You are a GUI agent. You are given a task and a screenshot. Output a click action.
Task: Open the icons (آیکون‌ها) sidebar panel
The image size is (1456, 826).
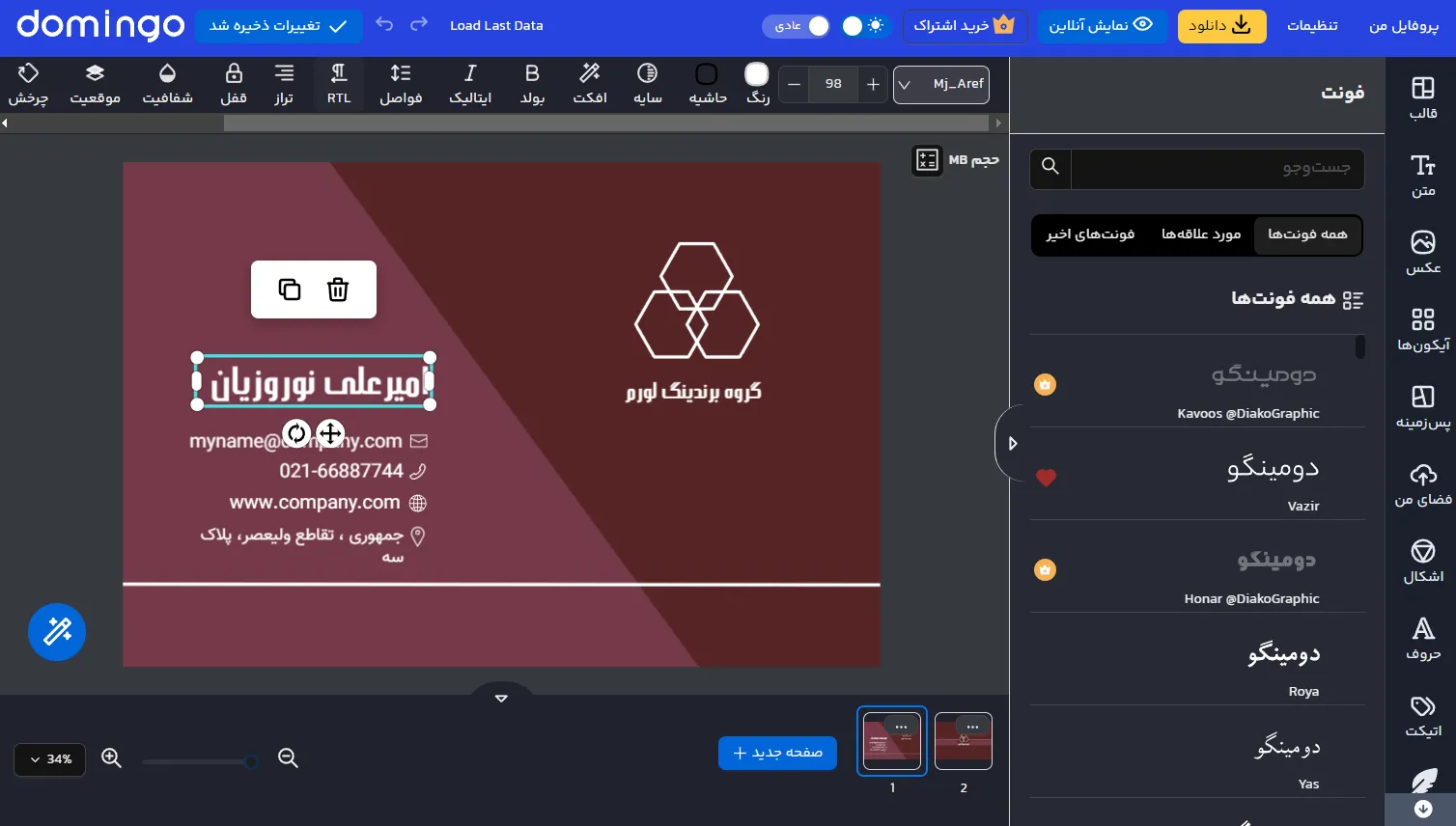coord(1423,330)
